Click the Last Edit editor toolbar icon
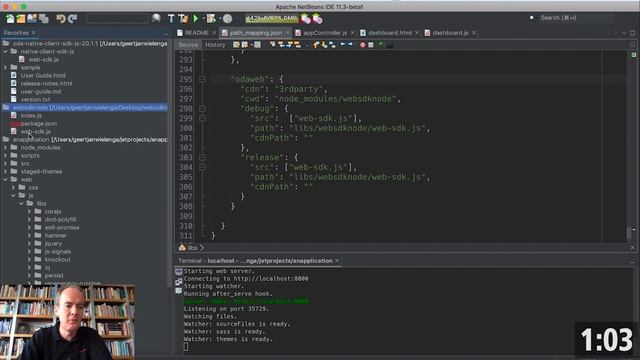 pos(236,44)
